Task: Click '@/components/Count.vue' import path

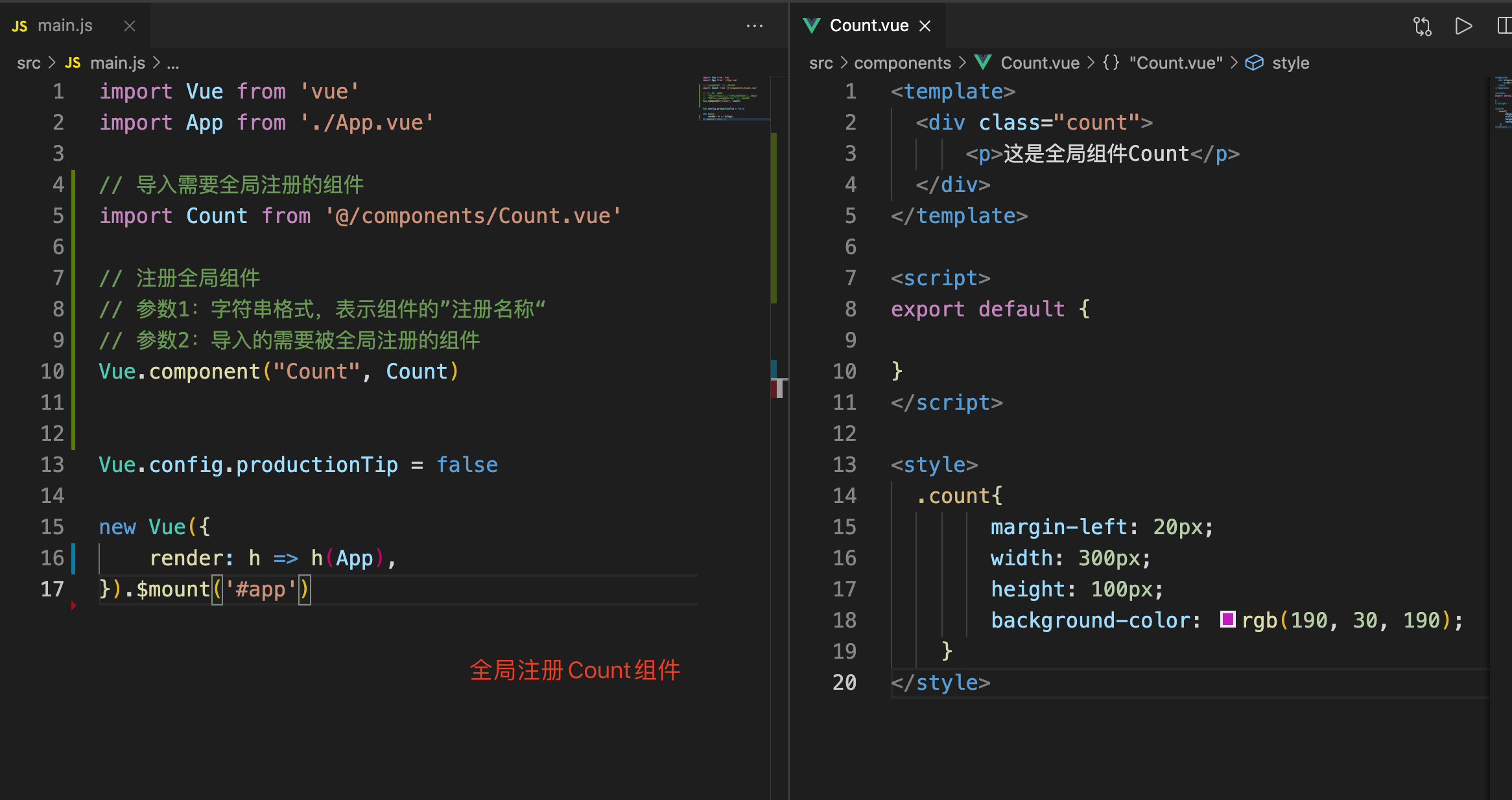Action: click(x=473, y=216)
